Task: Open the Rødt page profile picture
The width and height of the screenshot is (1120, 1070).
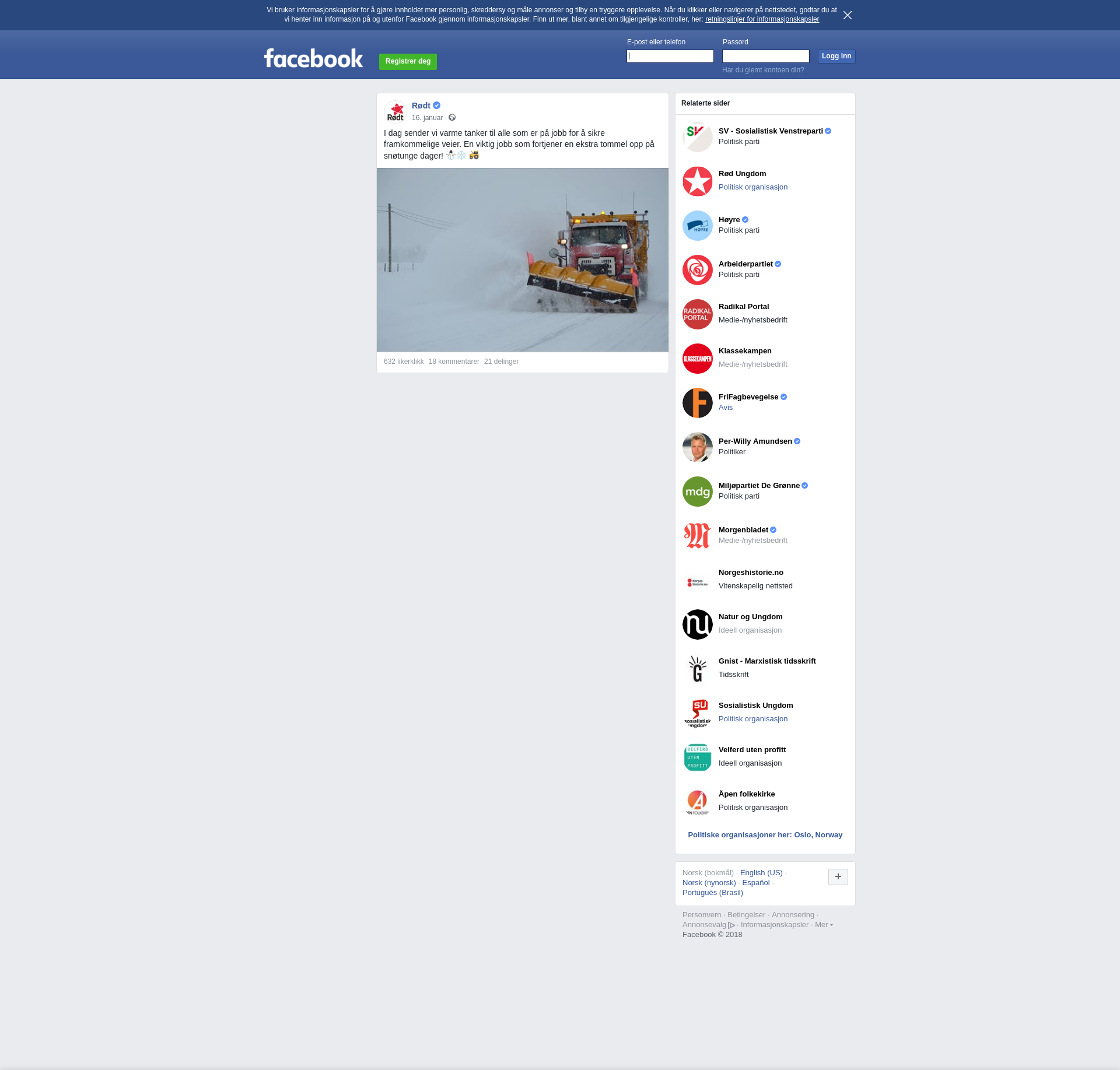Action: tap(395, 112)
